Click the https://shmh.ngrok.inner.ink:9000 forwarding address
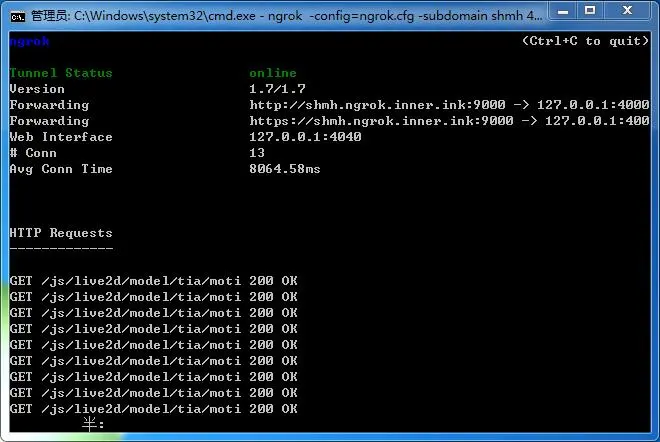The image size is (660, 442). [x=381, y=121]
